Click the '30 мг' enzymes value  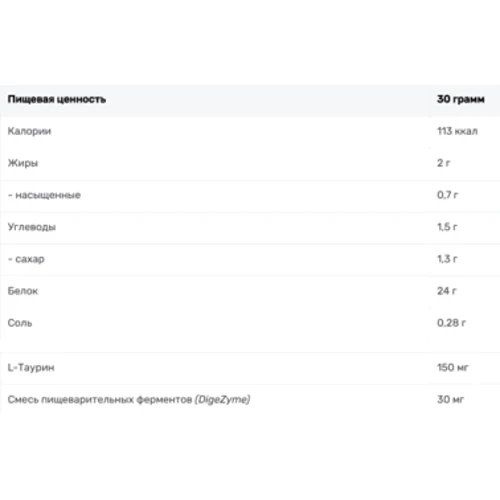click(450, 400)
